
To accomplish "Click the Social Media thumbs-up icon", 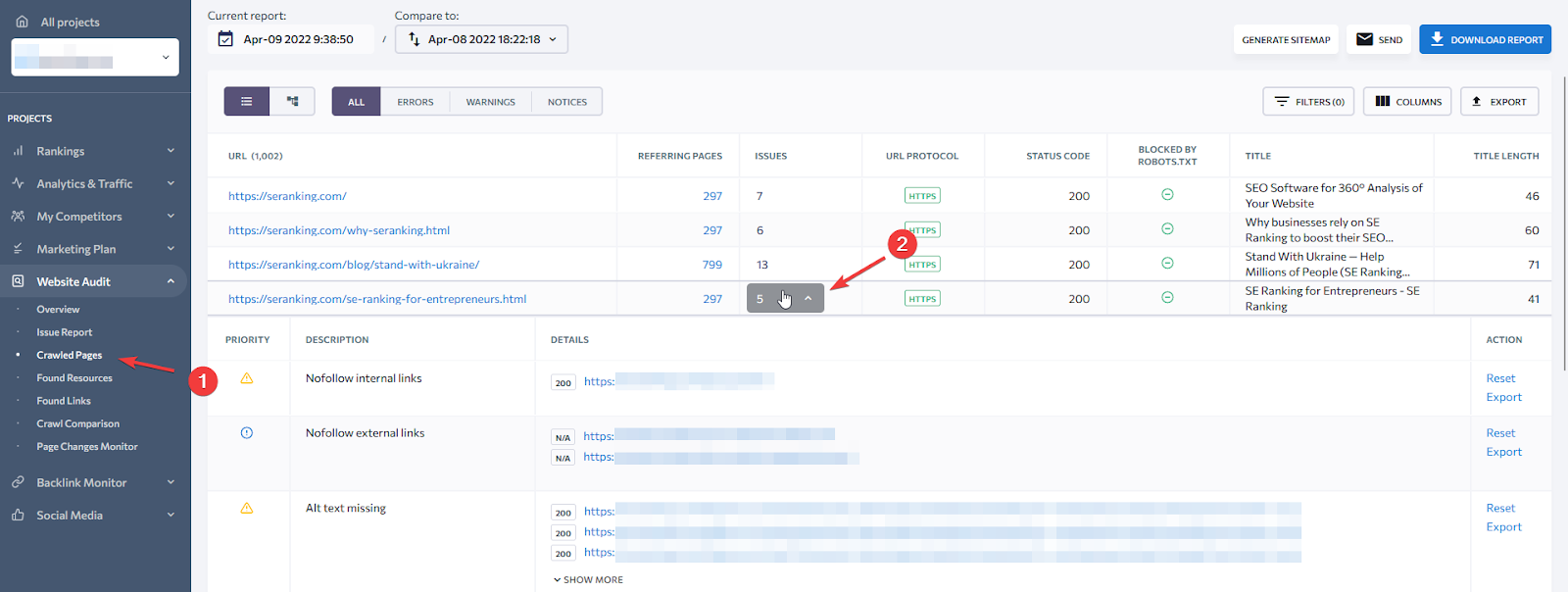I will tap(18, 515).
